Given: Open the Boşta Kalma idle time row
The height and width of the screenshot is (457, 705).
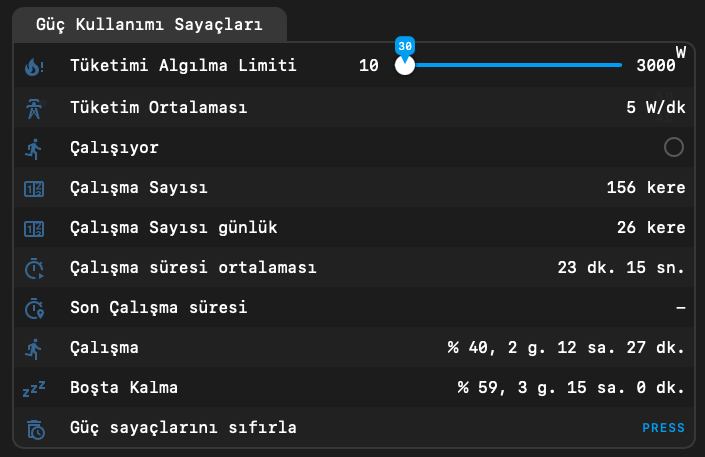Looking at the screenshot, I should pos(354,387).
